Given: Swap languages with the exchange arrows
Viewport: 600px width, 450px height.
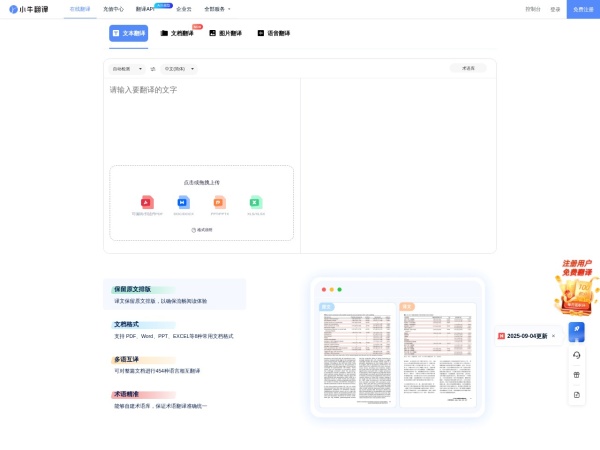Looking at the screenshot, I should 153,69.
